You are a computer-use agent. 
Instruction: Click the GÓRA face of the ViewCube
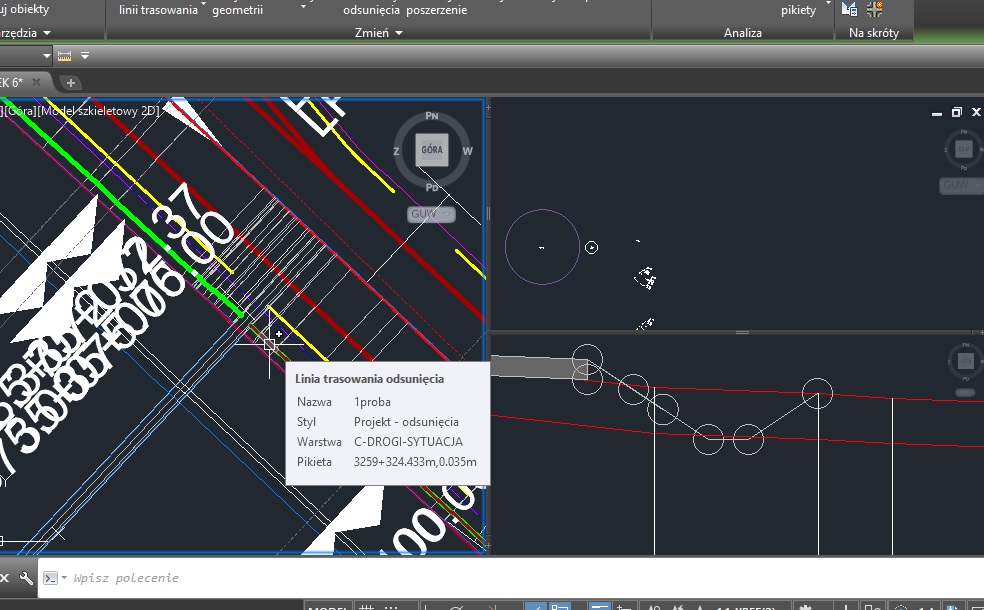432,150
